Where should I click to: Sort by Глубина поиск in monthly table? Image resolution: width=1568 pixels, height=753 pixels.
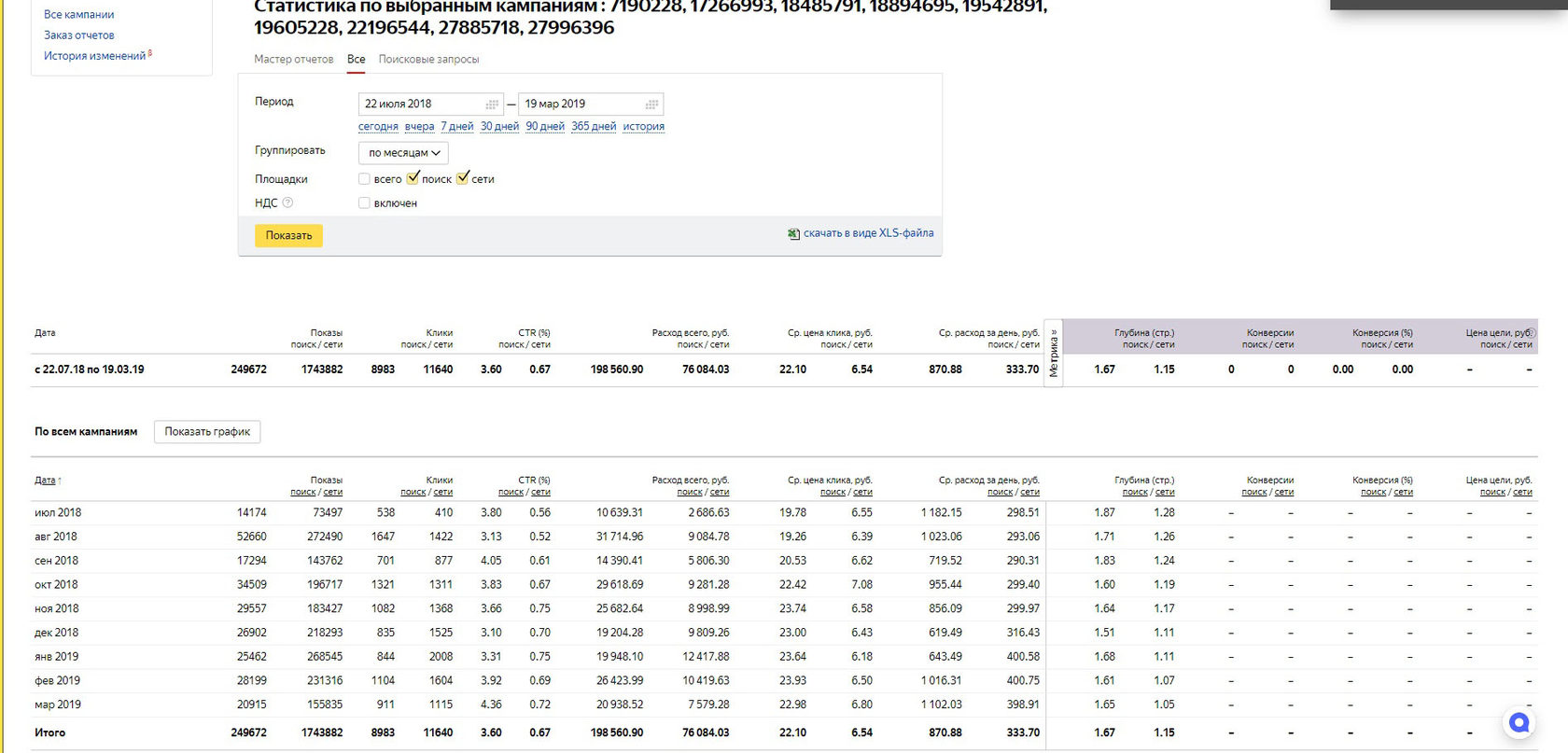coord(1135,493)
